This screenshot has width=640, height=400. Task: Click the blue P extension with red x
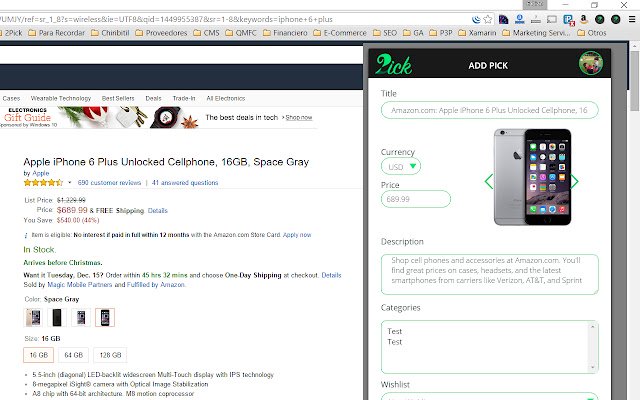pyautogui.click(x=568, y=20)
